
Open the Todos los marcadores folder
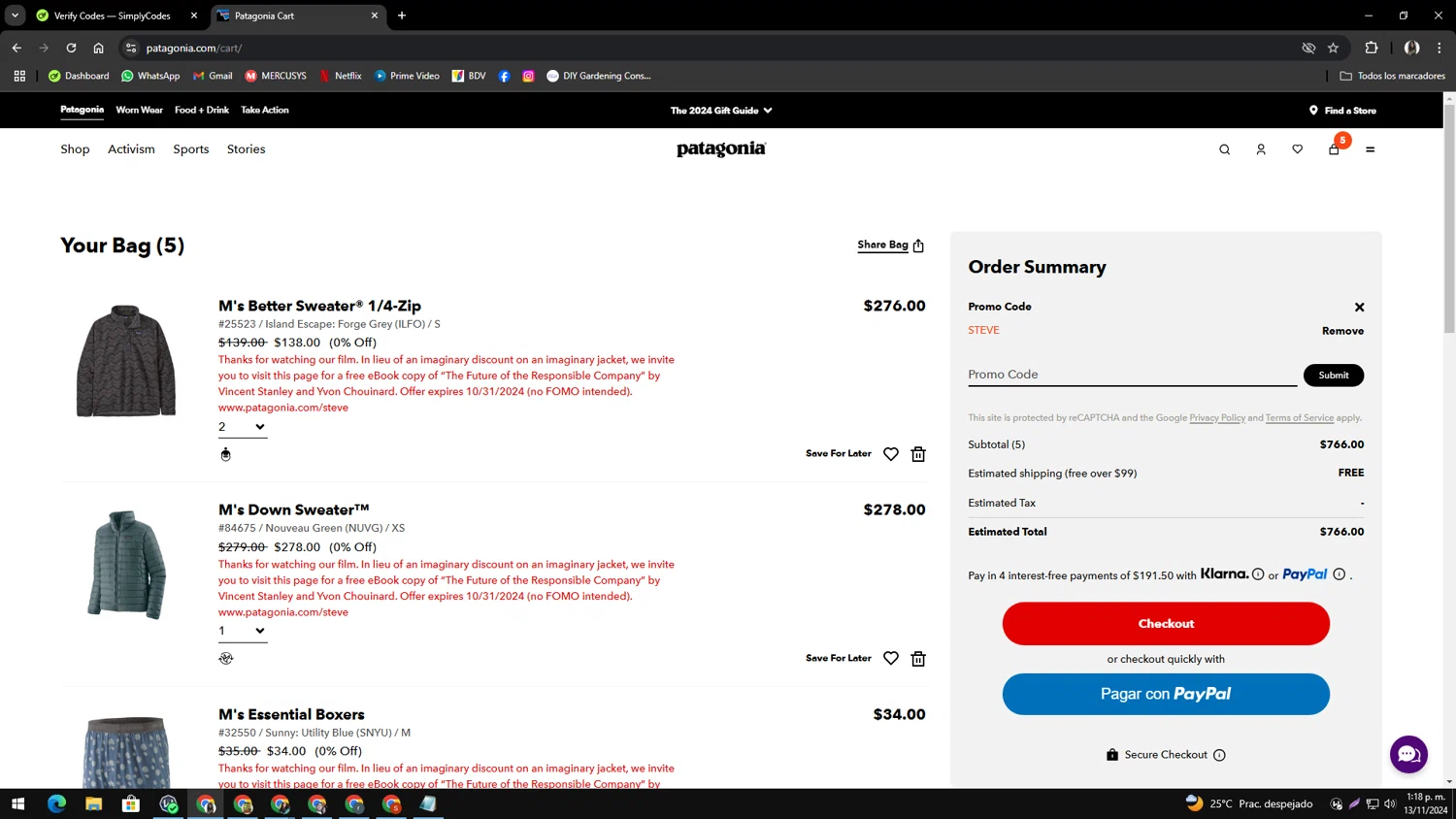pyautogui.click(x=1392, y=76)
